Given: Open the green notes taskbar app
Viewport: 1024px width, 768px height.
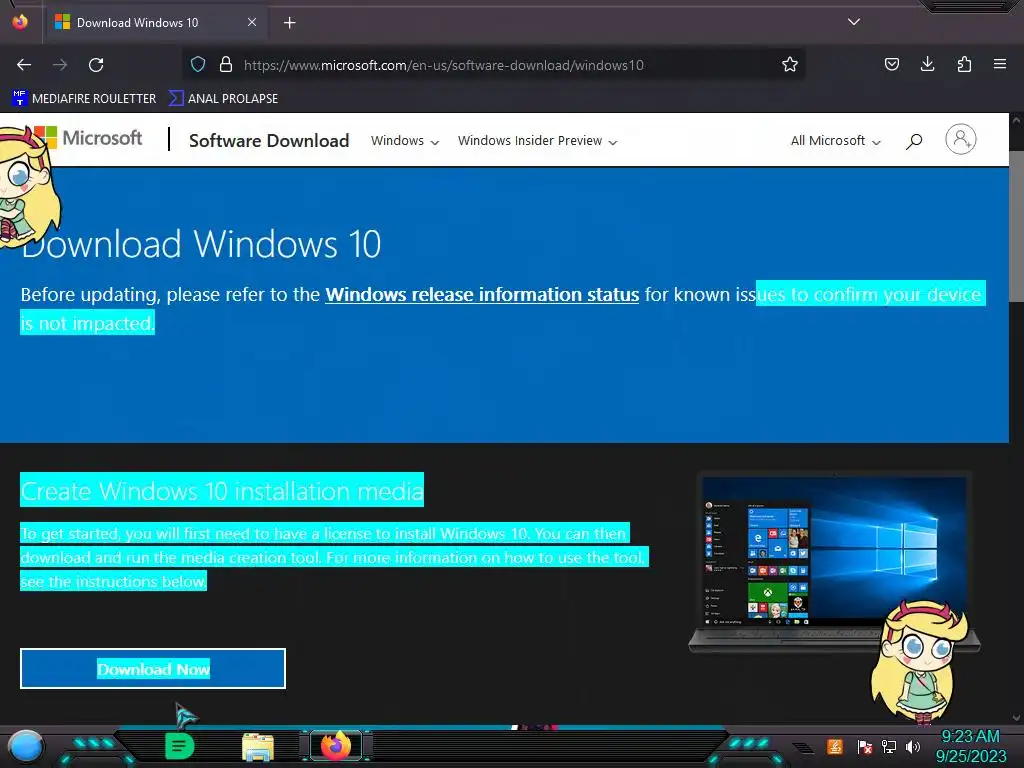Looking at the screenshot, I should coord(179,746).
